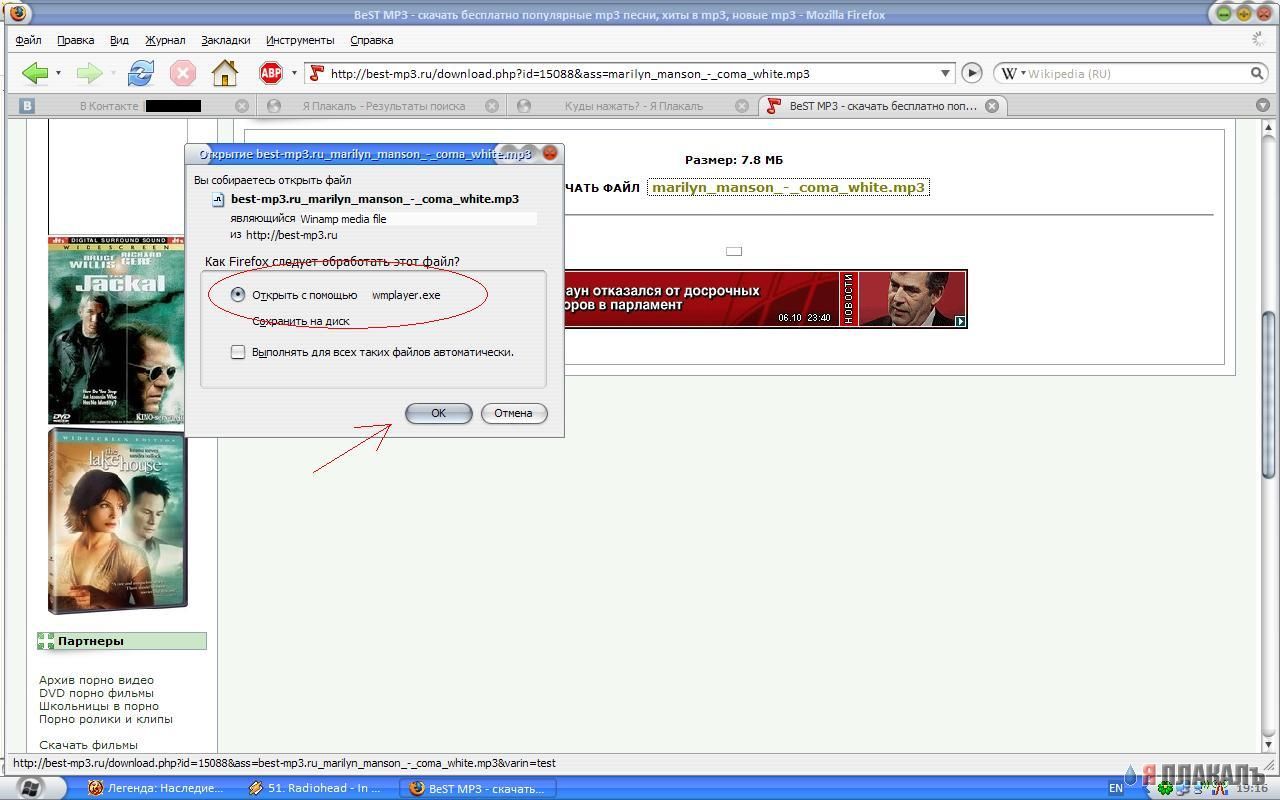Image resolution: width=1280 pixels, height=800 pixels.
Task: Click the Отмена button
Action: tap(513, 413)
